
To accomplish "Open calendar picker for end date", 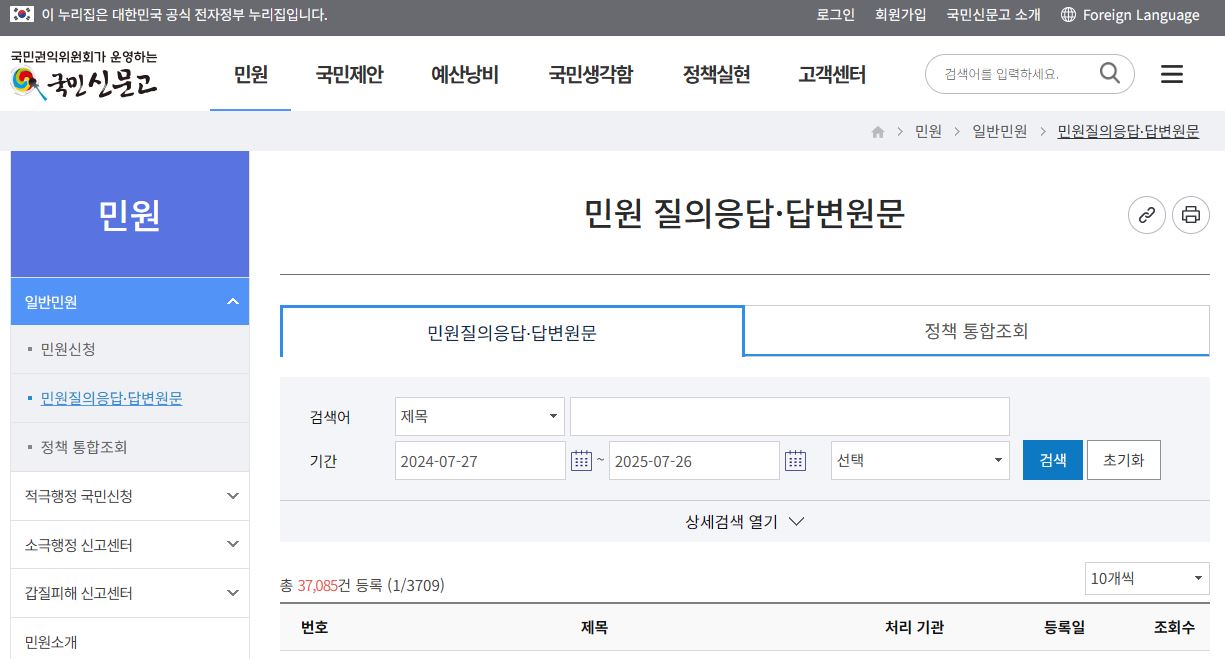I will pyautogui.click(x=795, y=460).
